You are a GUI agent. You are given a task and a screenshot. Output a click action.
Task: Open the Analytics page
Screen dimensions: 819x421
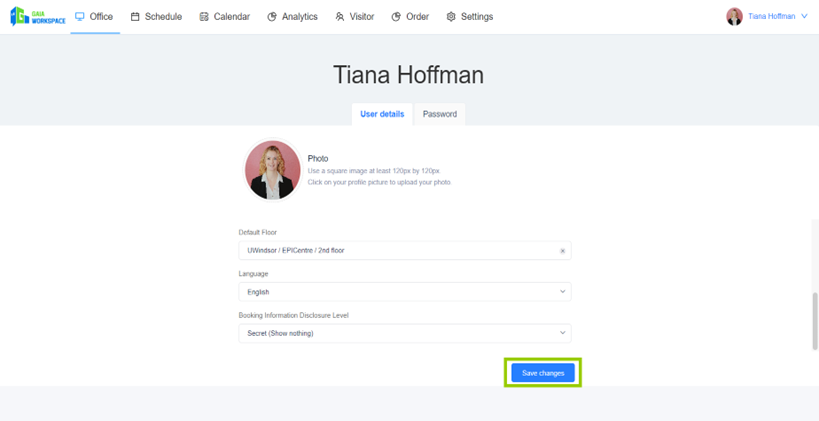click(292, 17)
